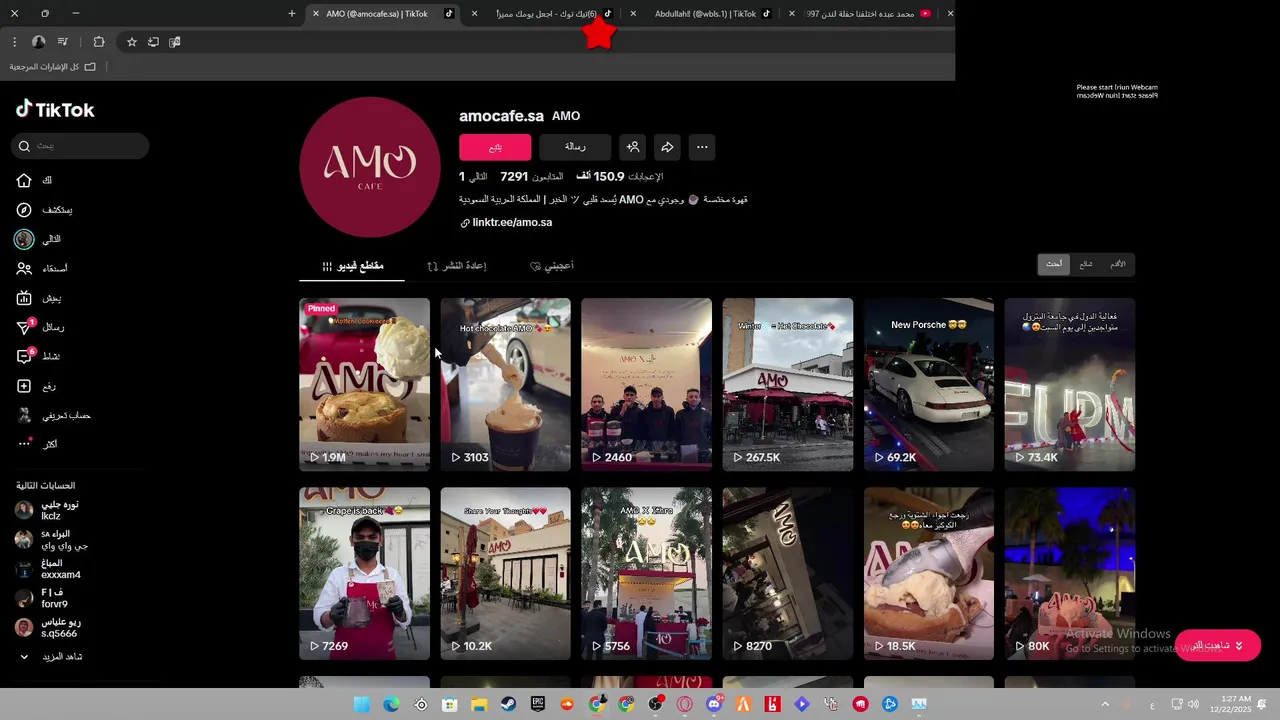Screen dimensions: 1280x720
Task: Click the Chrome star bookmark icon
Action: point(131,42)
